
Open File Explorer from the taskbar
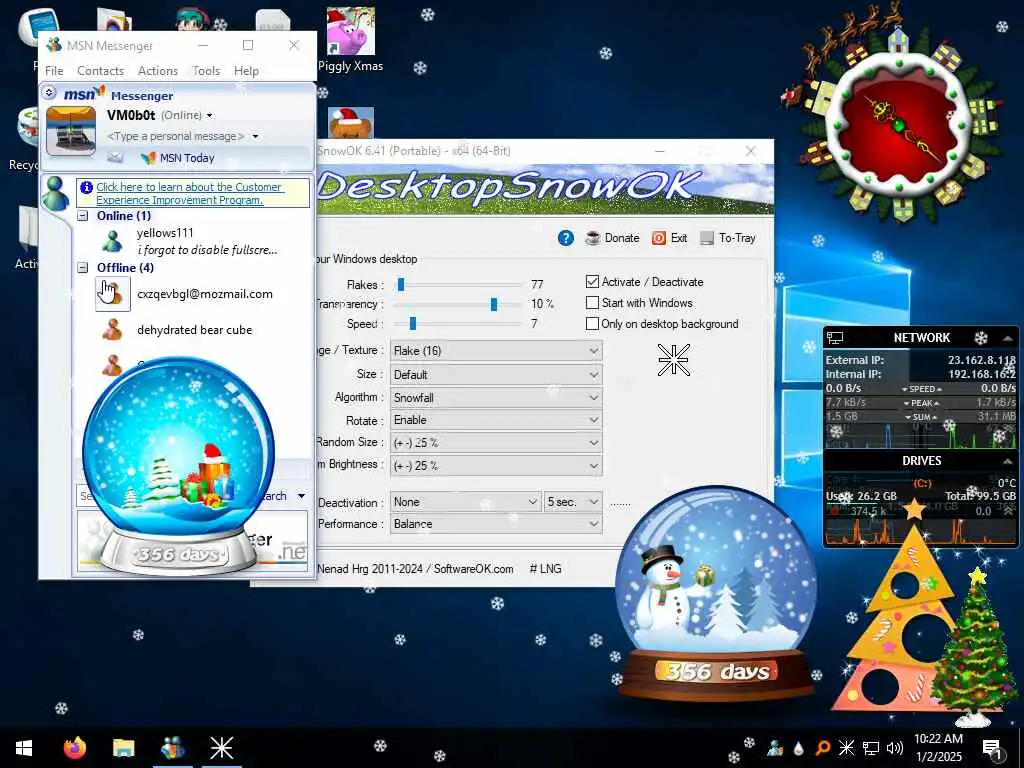tap(123, 748)
